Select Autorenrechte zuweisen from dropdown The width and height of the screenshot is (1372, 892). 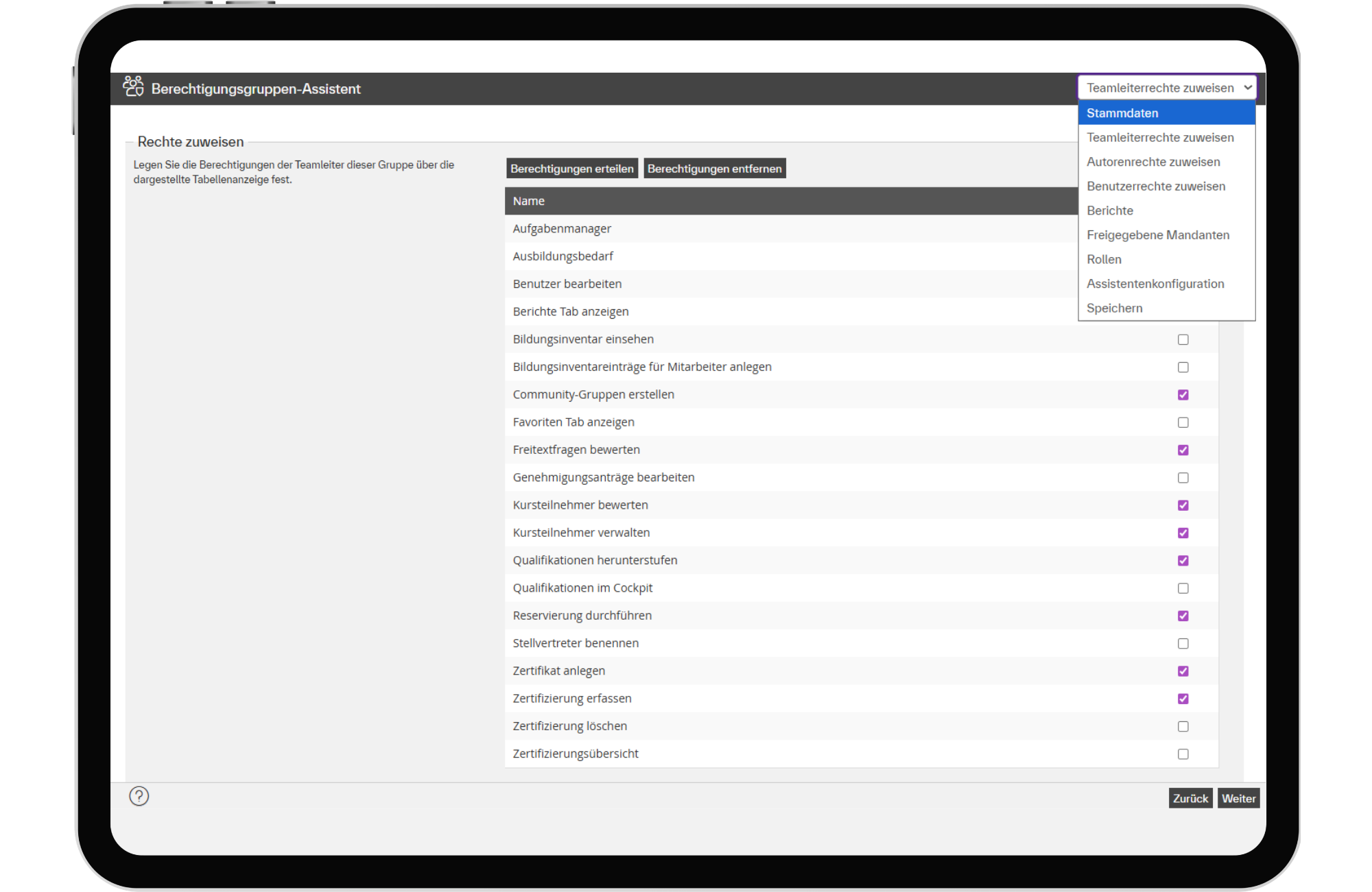tap(1167, 162)
